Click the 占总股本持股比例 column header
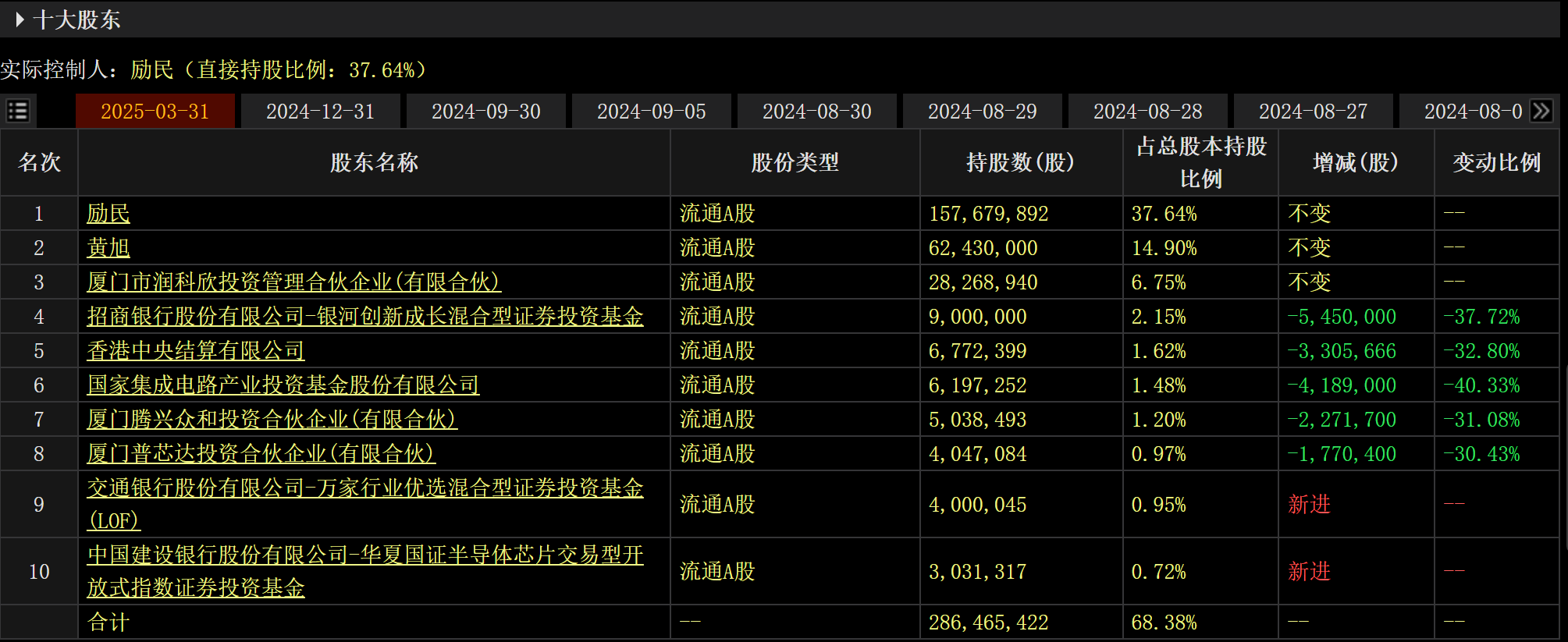 point(1201,162)
